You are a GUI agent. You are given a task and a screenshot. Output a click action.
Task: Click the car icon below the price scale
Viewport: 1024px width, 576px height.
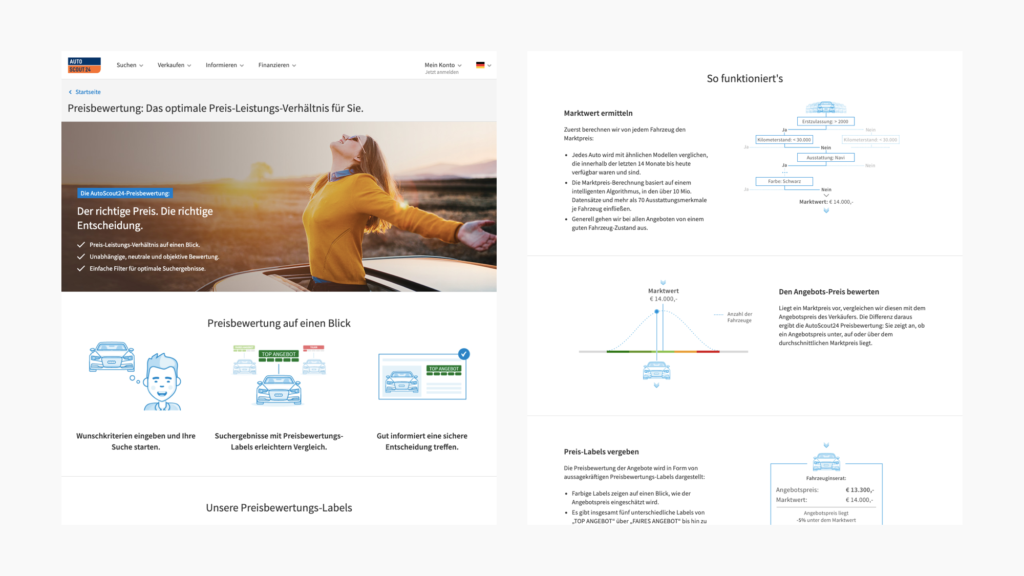(x=656, y=372)
